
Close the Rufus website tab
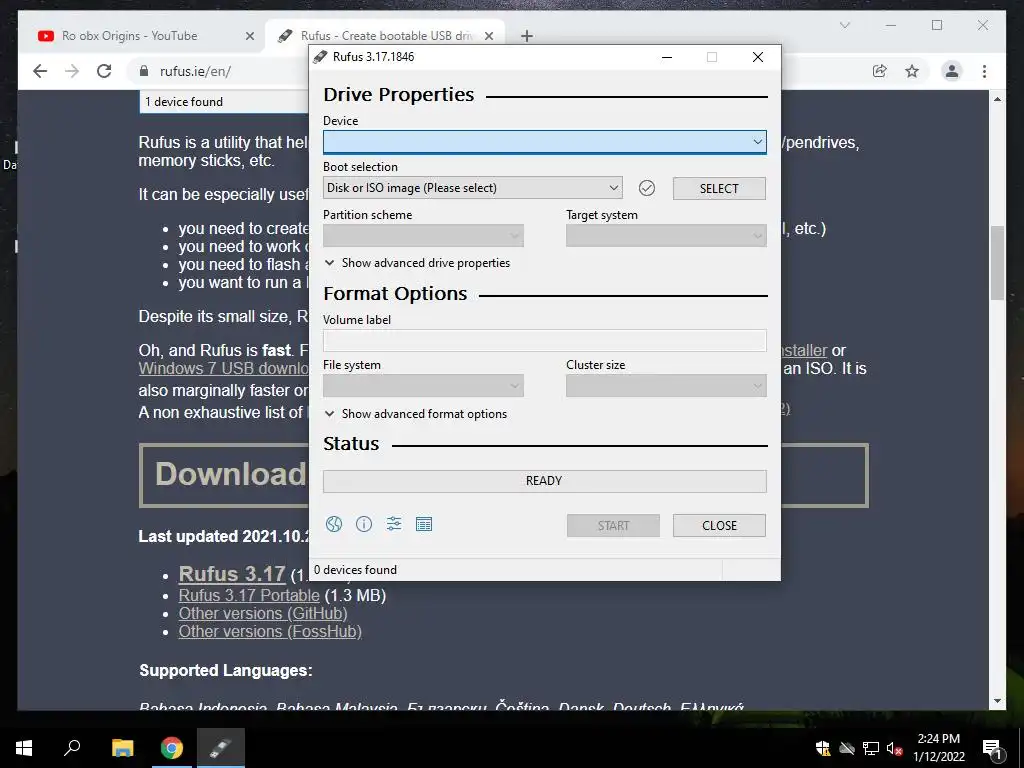coord(488,36)
